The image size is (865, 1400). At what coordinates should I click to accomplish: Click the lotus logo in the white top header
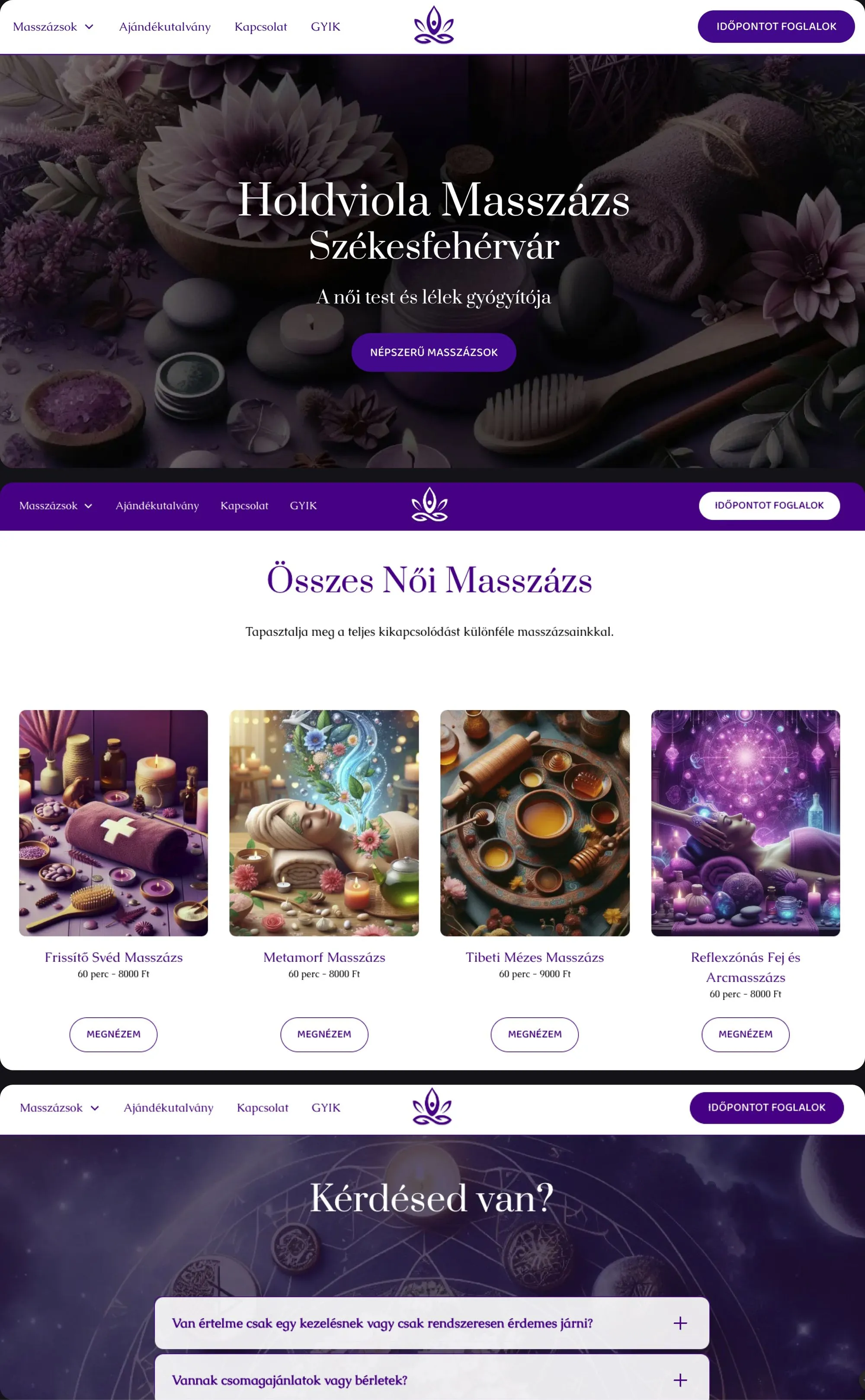pos(434,25)
